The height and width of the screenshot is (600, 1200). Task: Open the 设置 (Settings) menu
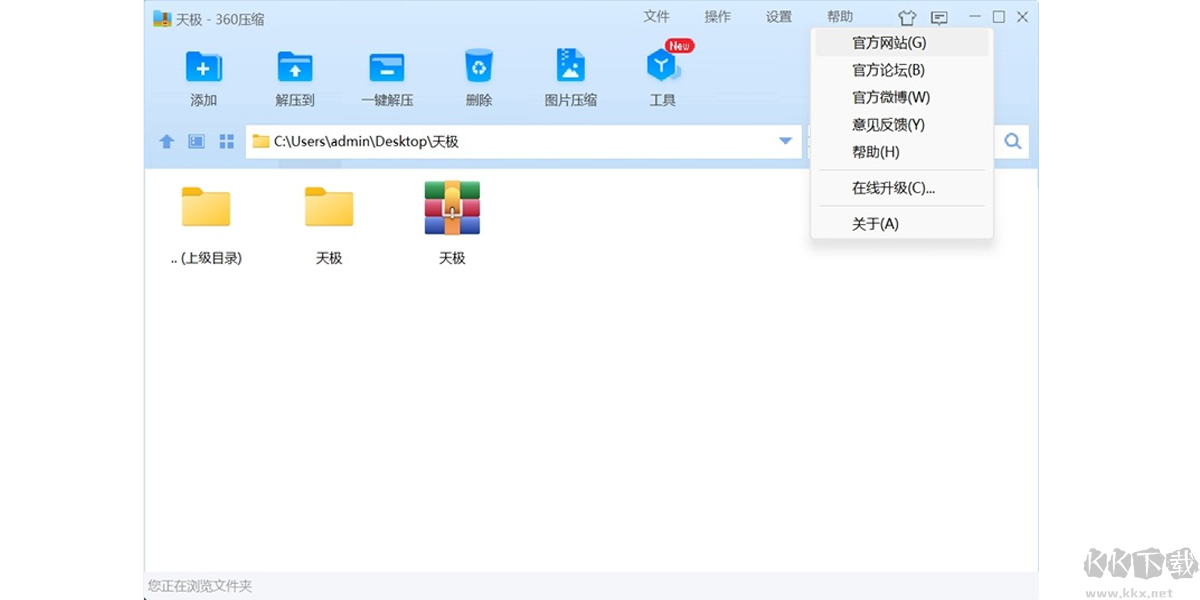[x=779, y=16]
